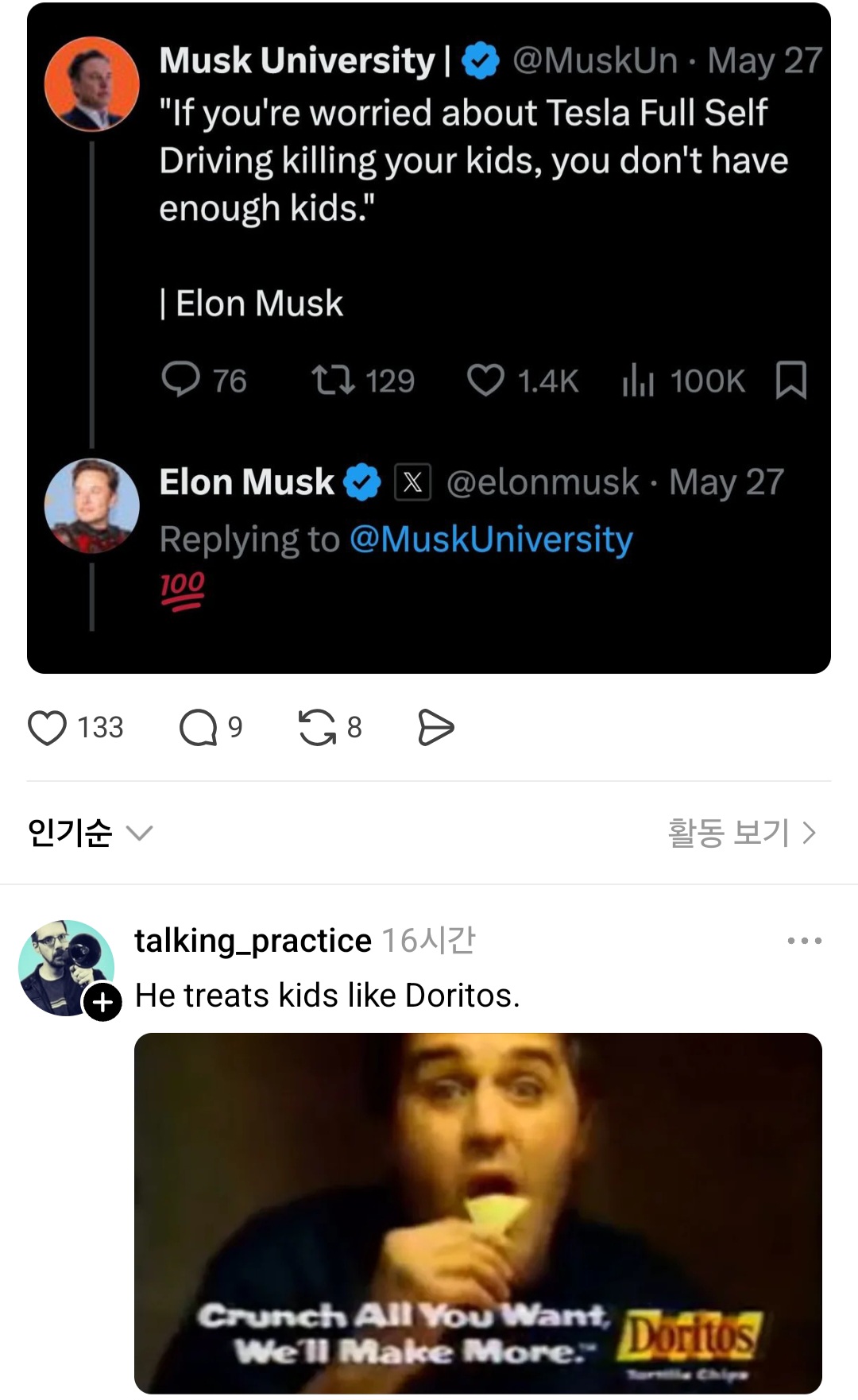Open the talking_practice username link
858x1400 pixels.
253,941
